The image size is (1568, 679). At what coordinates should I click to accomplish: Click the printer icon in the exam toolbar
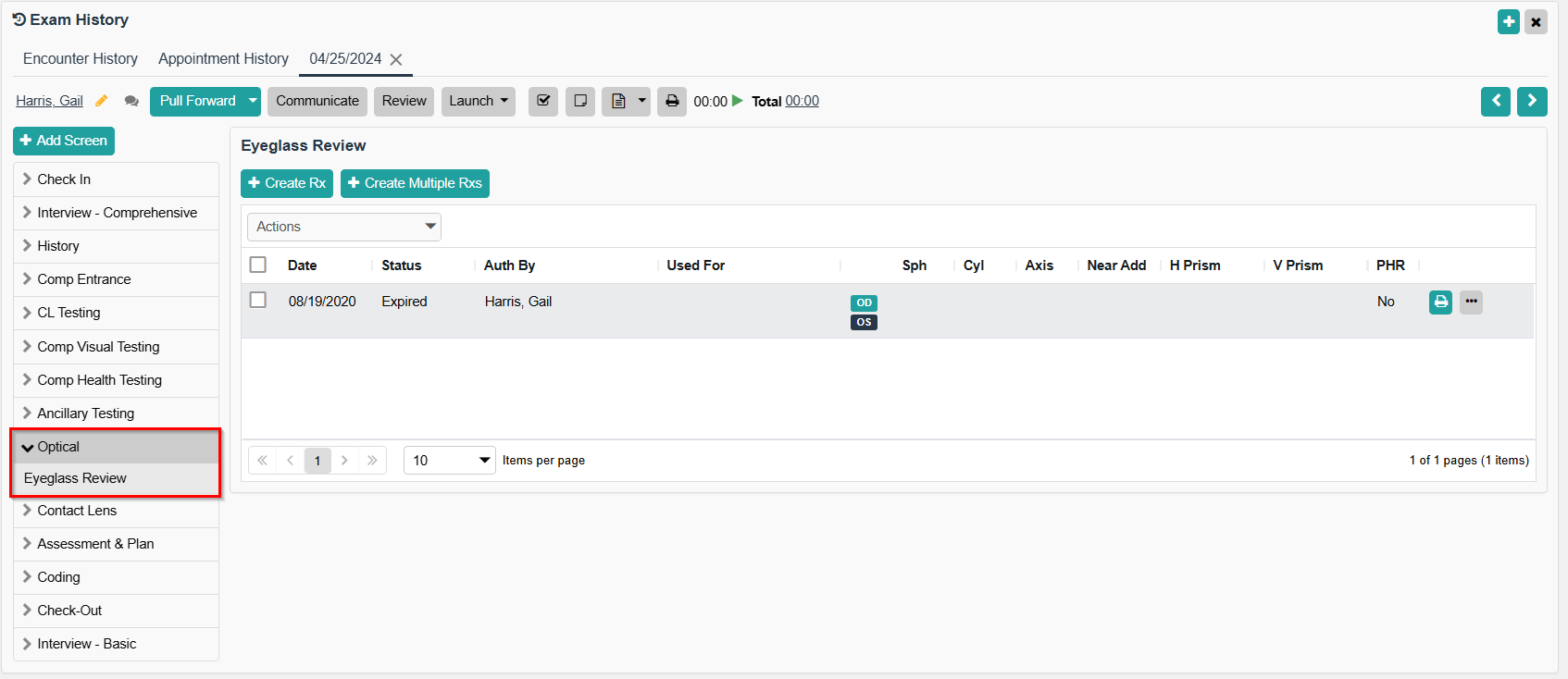click(672, 101)
